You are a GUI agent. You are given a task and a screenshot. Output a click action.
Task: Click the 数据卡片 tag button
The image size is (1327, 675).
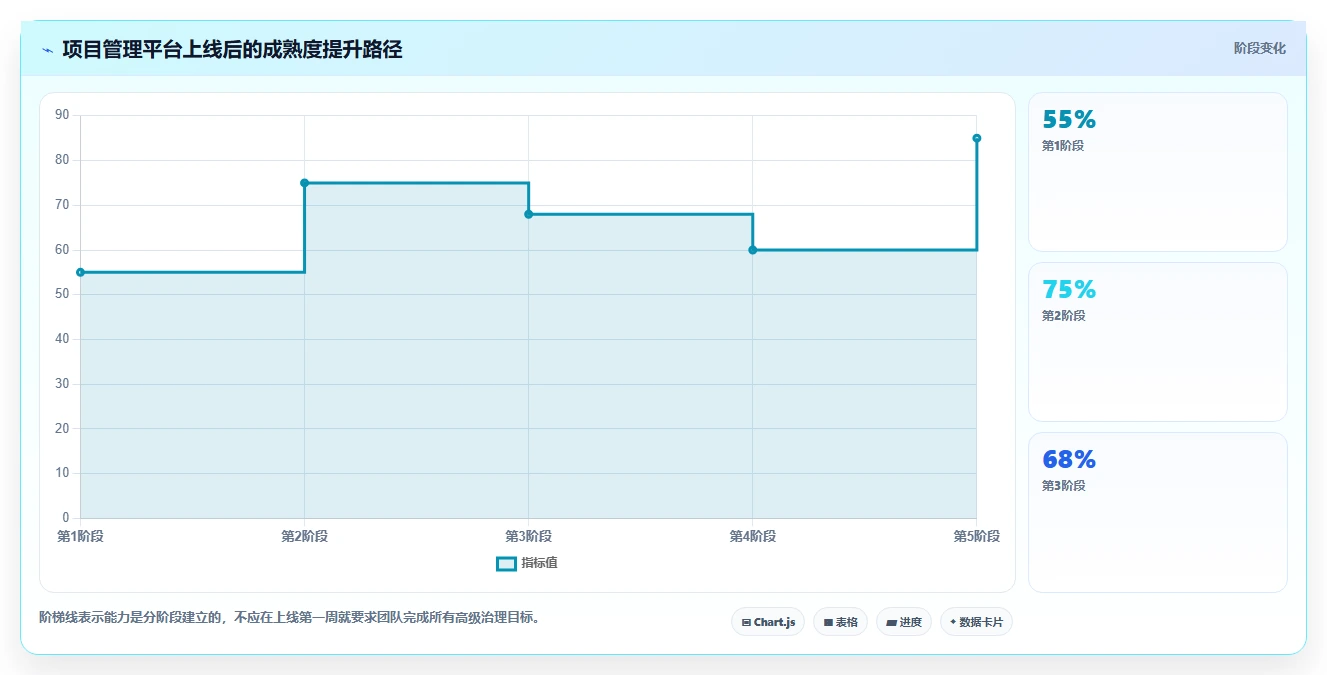coord(976,622)
